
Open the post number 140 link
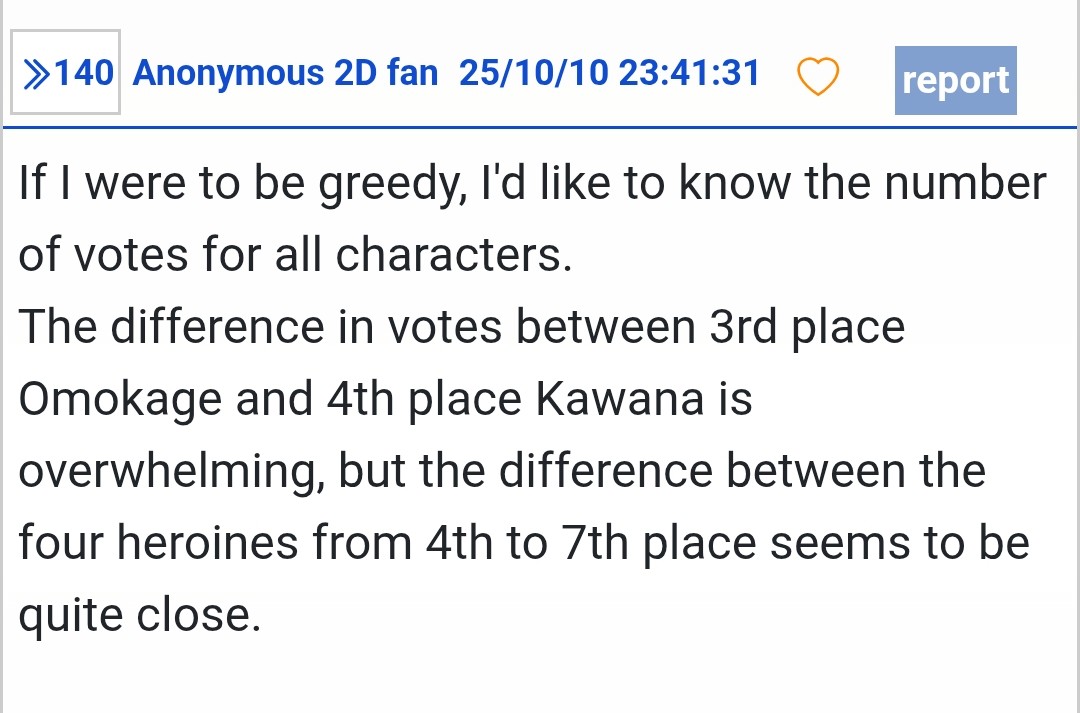click(66, 72)
